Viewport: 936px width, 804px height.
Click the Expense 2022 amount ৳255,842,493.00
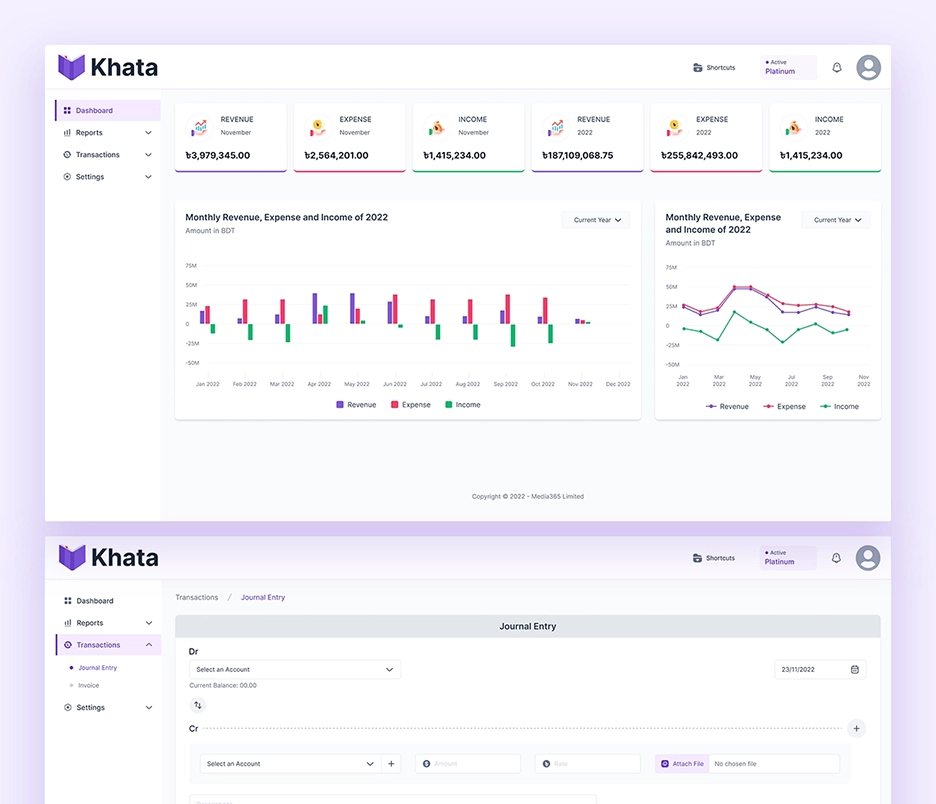pos(700,155)
